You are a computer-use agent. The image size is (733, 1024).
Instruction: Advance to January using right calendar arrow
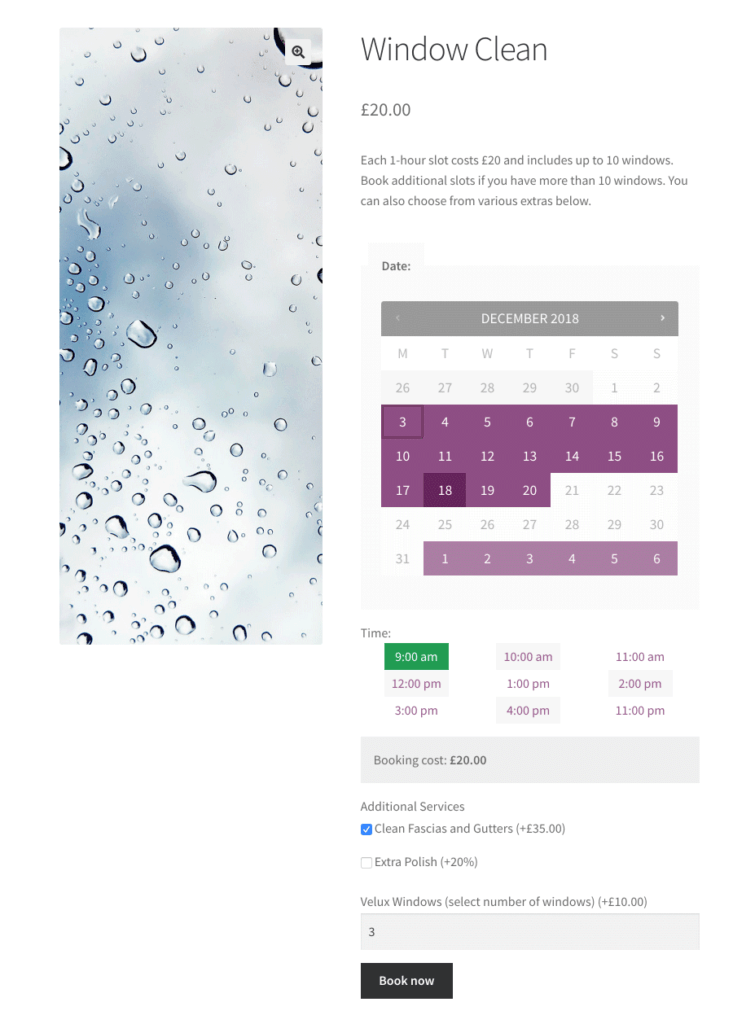(662, 317)
